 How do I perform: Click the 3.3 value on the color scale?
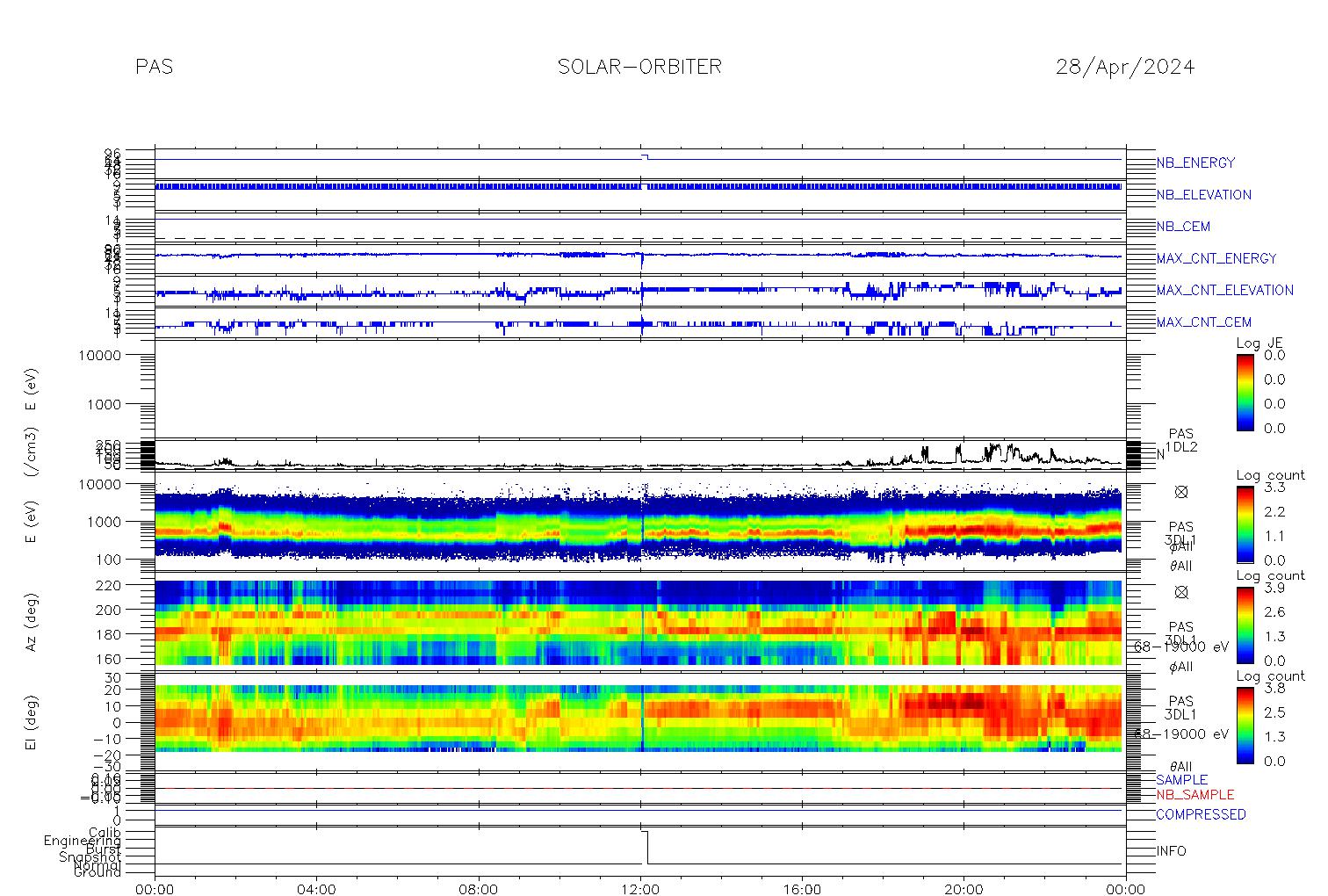coord(1274,487)
